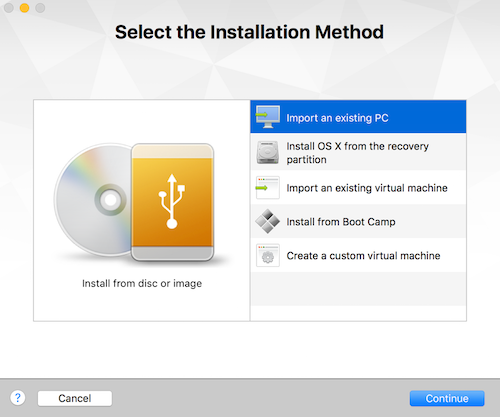Click the custom virtual machine gear icon
The height and width of the screenshot is (417, 500).
268,256
